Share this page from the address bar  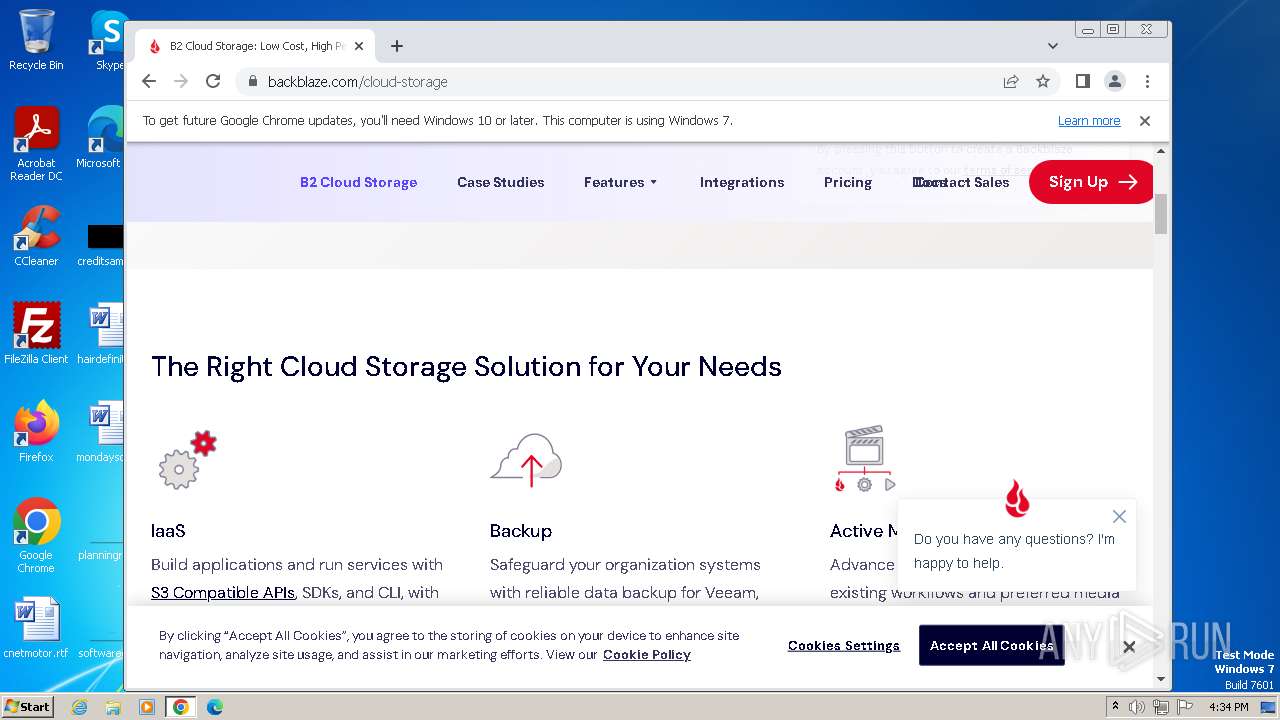[1011, 81]
